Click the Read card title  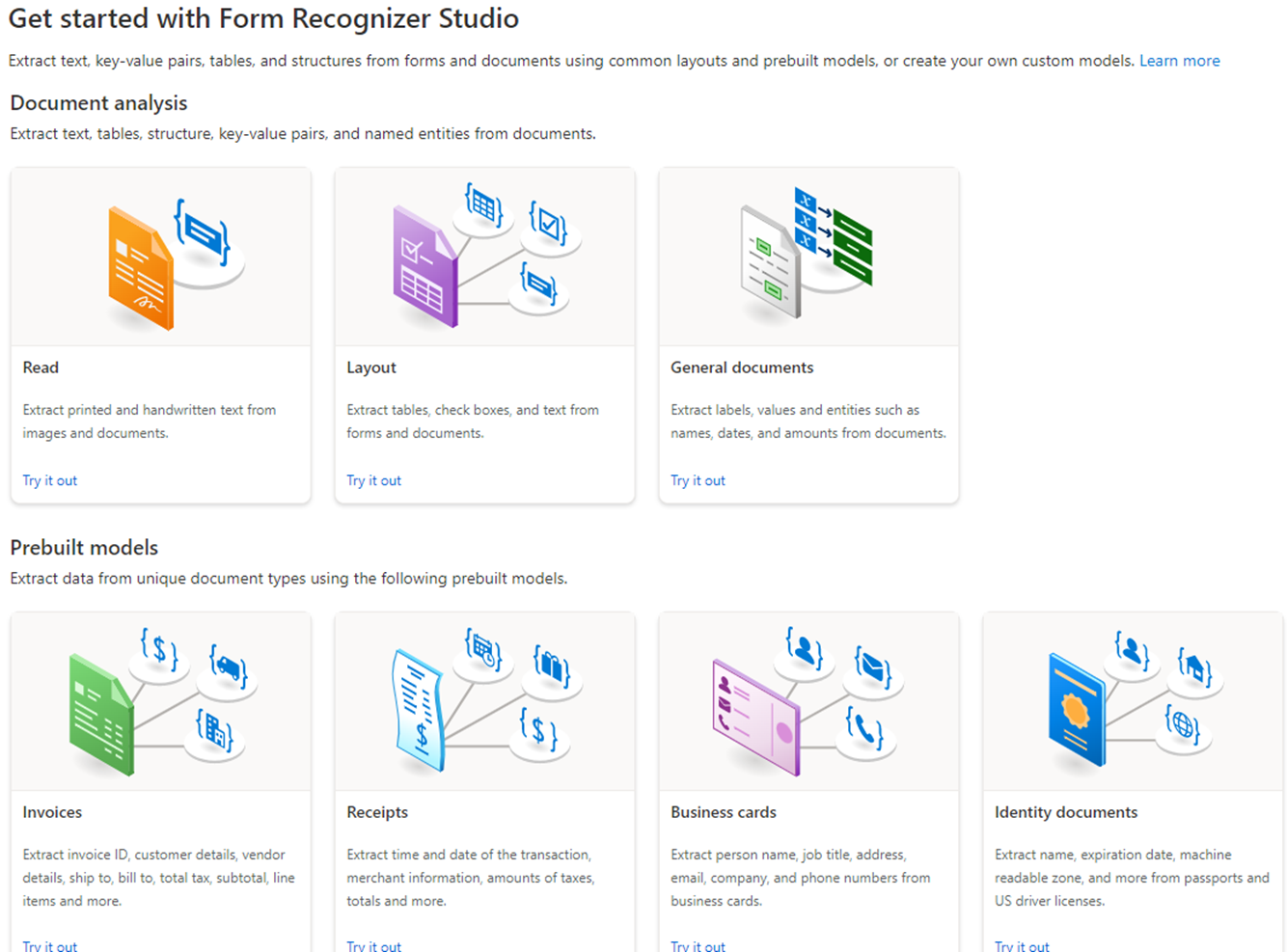click(41, 367)
